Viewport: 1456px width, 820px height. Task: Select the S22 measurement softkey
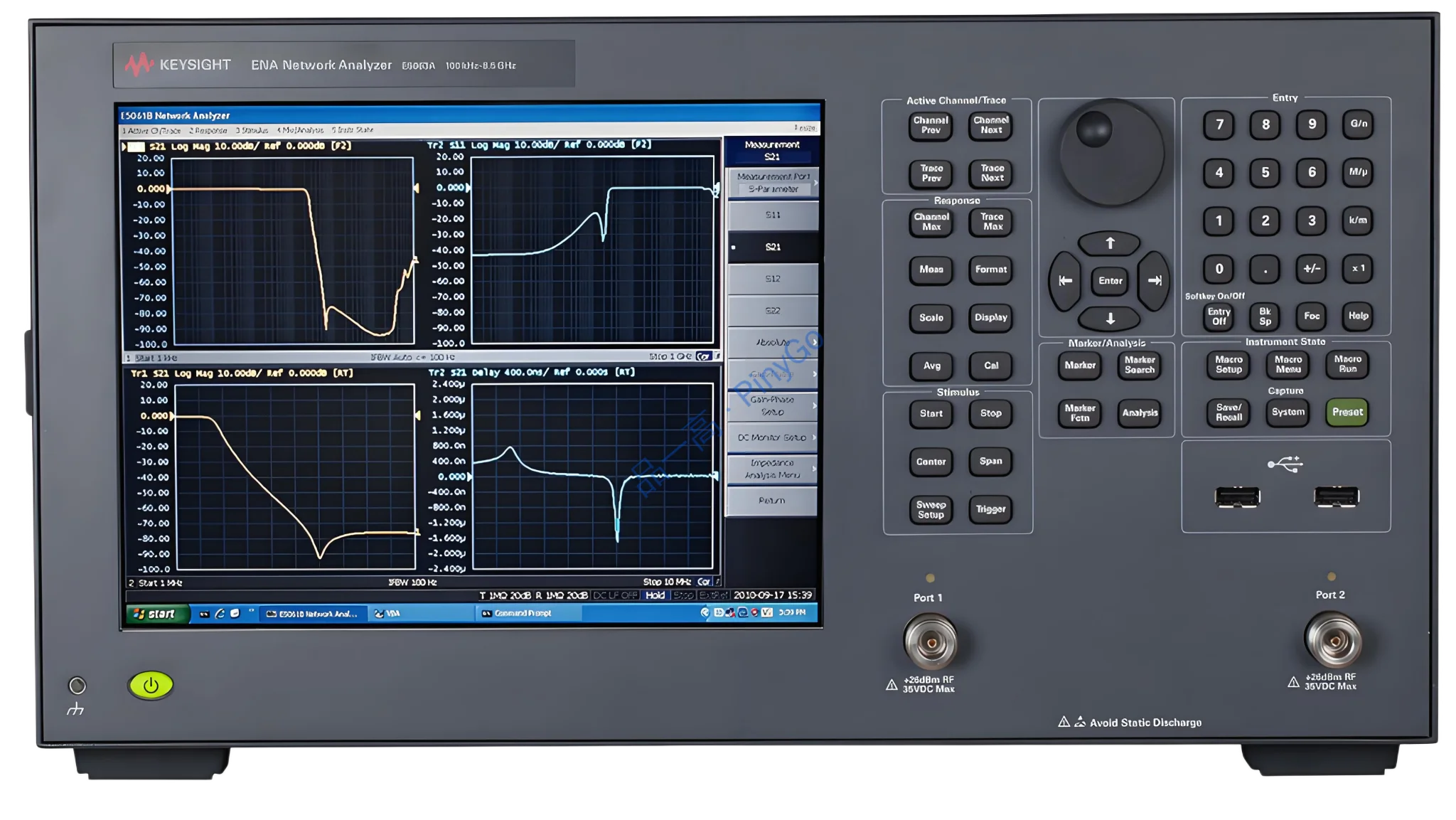773,311
